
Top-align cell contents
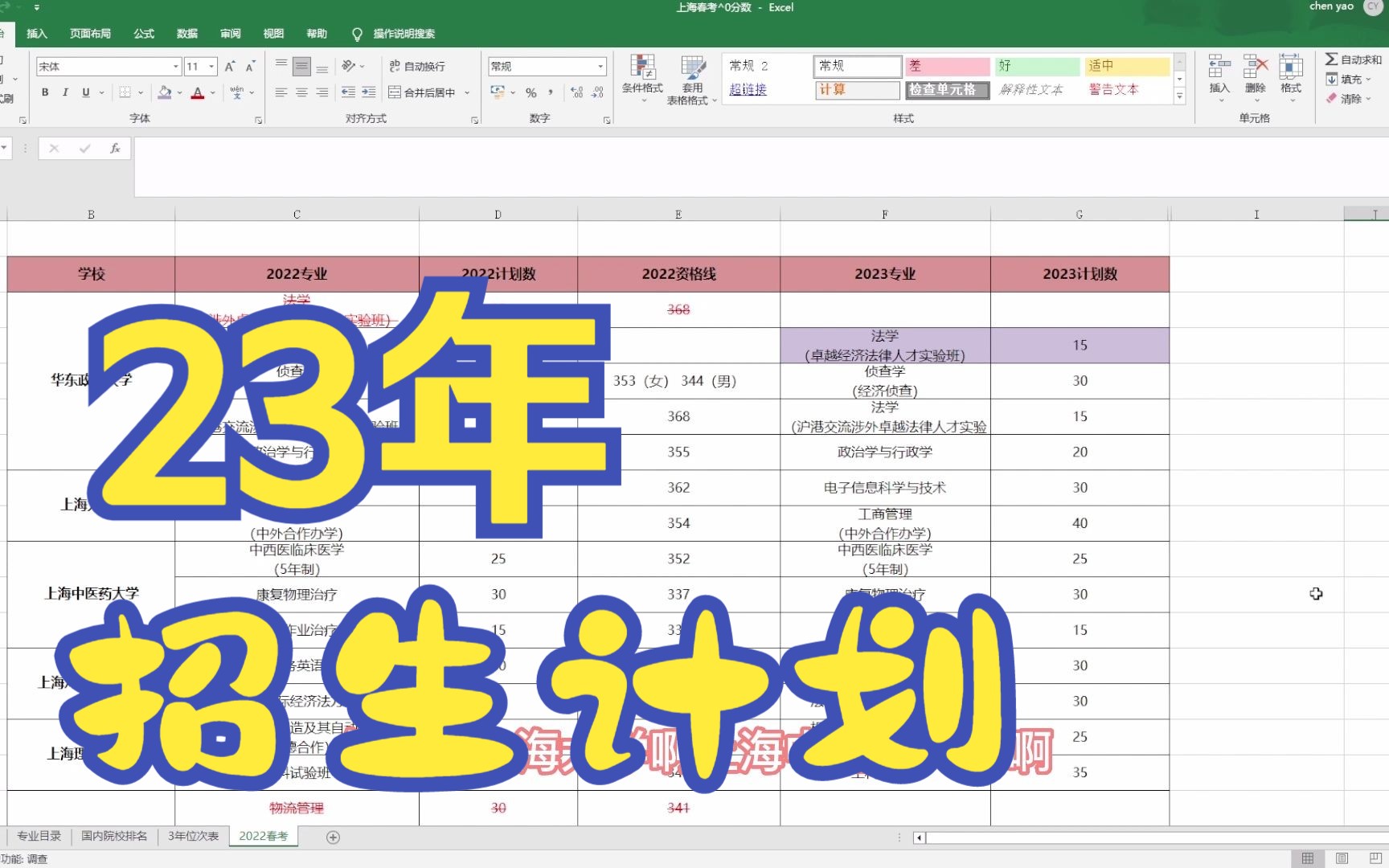point(281,66)
